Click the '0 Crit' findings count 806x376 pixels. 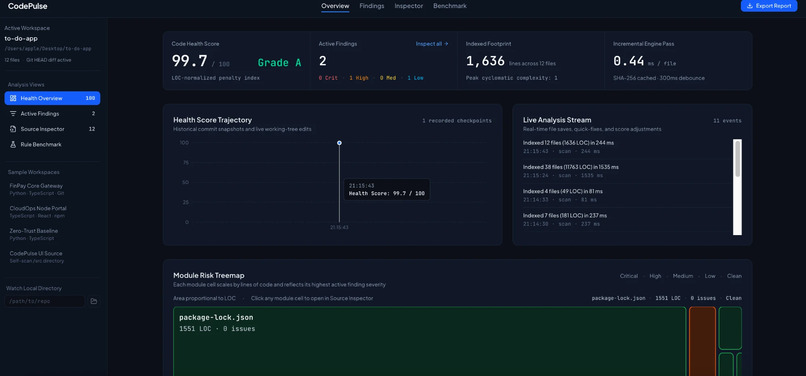pyautogui.click(x=328, y=78)
